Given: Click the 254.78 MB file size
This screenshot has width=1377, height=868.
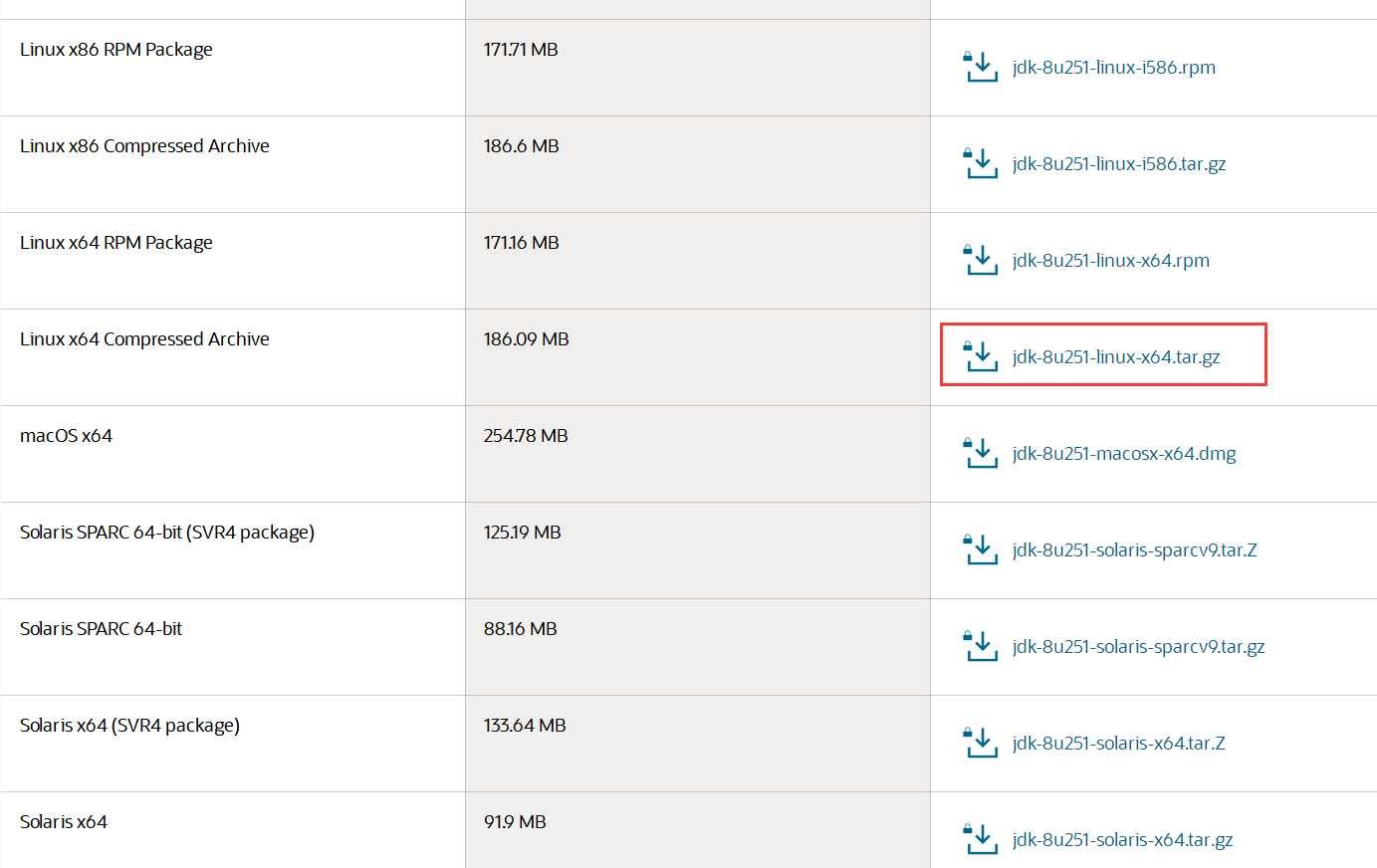Looking at the screenshot, I should (526, 436).
